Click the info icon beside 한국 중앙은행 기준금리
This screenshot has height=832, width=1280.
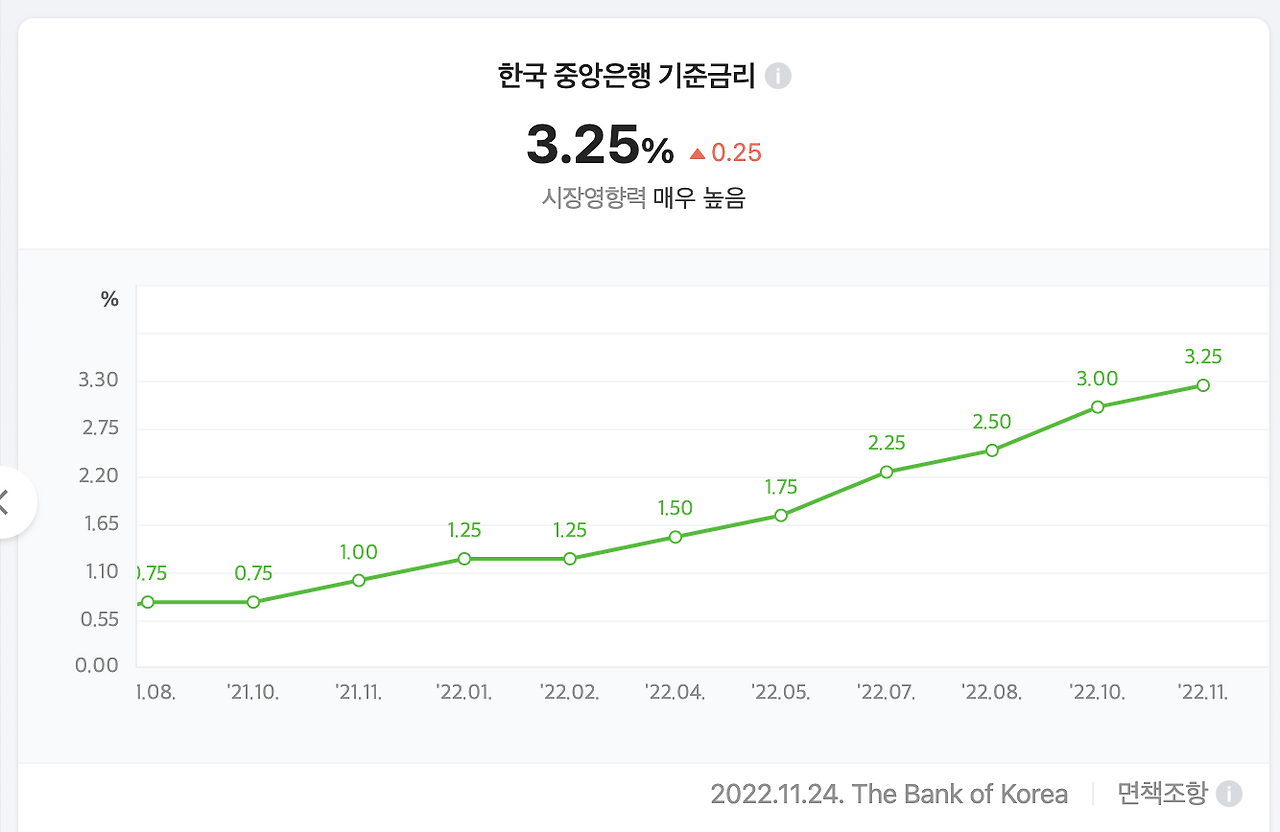[x=779, y=75]
